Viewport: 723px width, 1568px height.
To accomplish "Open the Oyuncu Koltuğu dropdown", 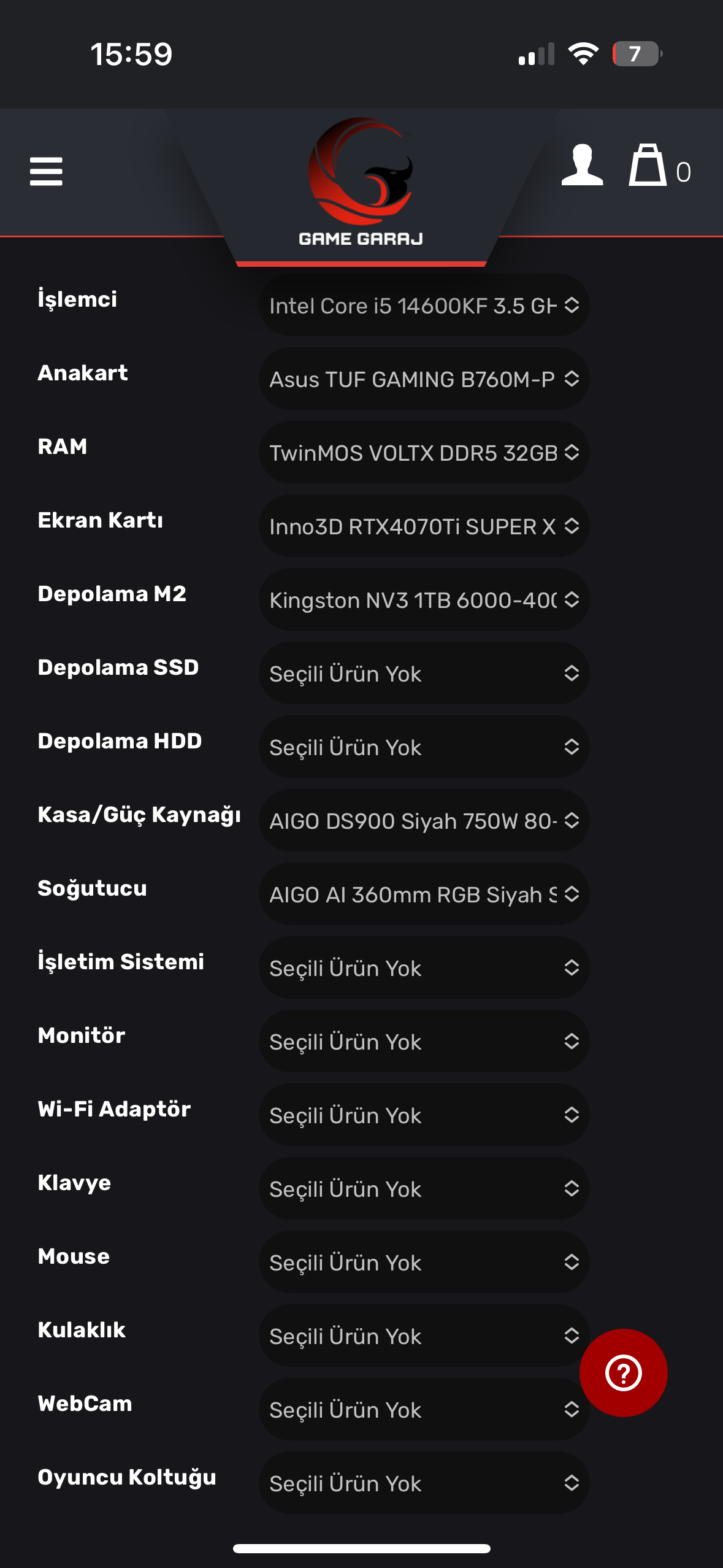I will (x=424, y=1483).
